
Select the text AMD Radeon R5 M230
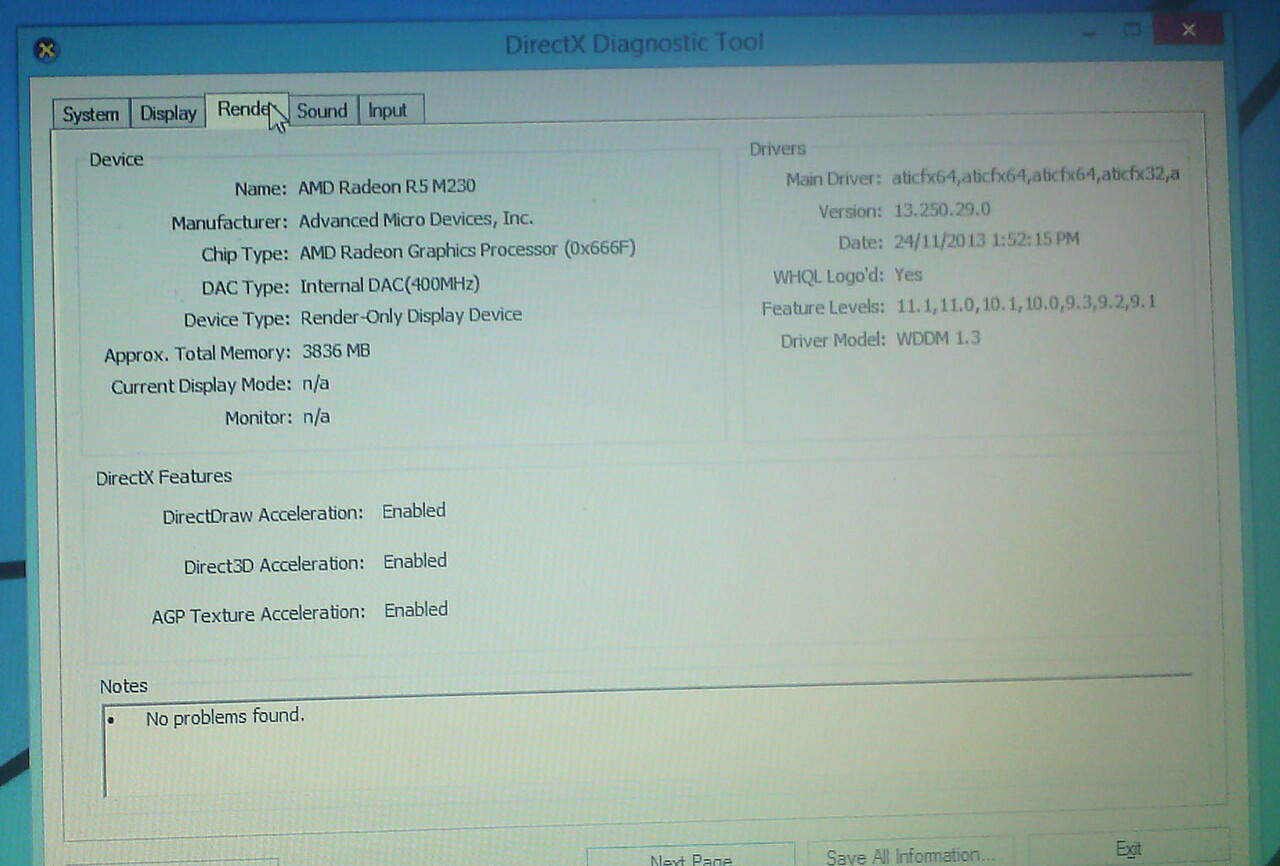click(387, 187)
